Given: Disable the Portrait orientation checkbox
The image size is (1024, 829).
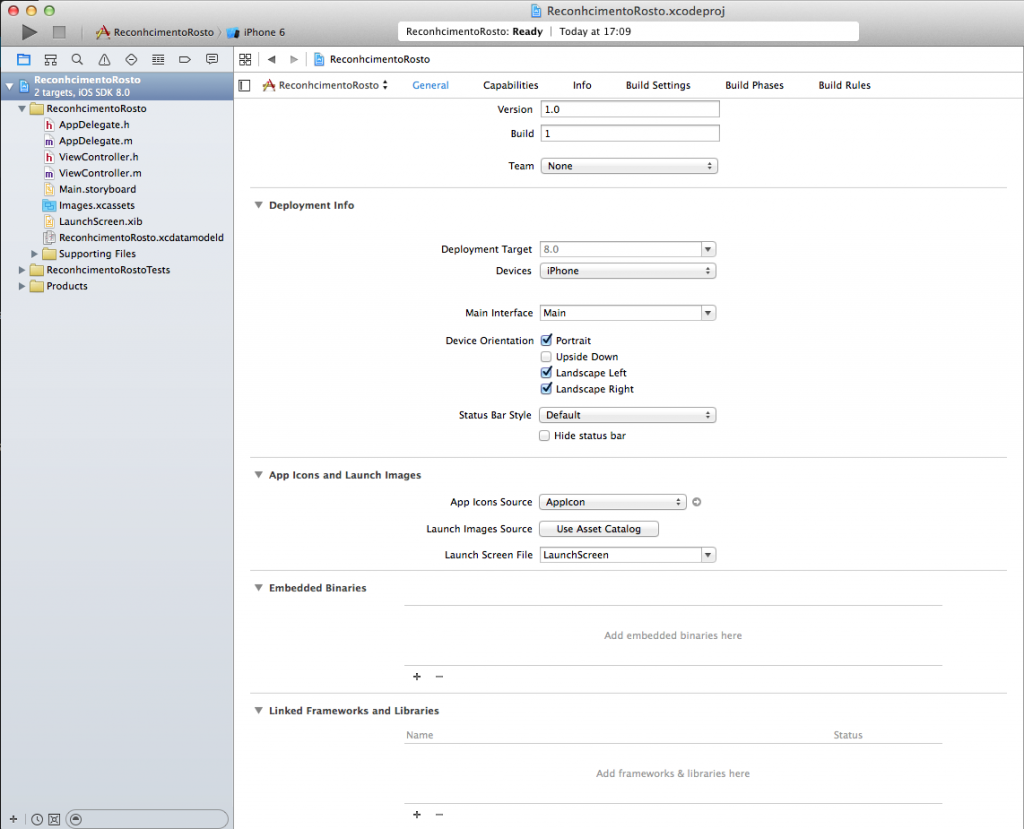Looking at the screenshot, I should click(x=547, y=341).
